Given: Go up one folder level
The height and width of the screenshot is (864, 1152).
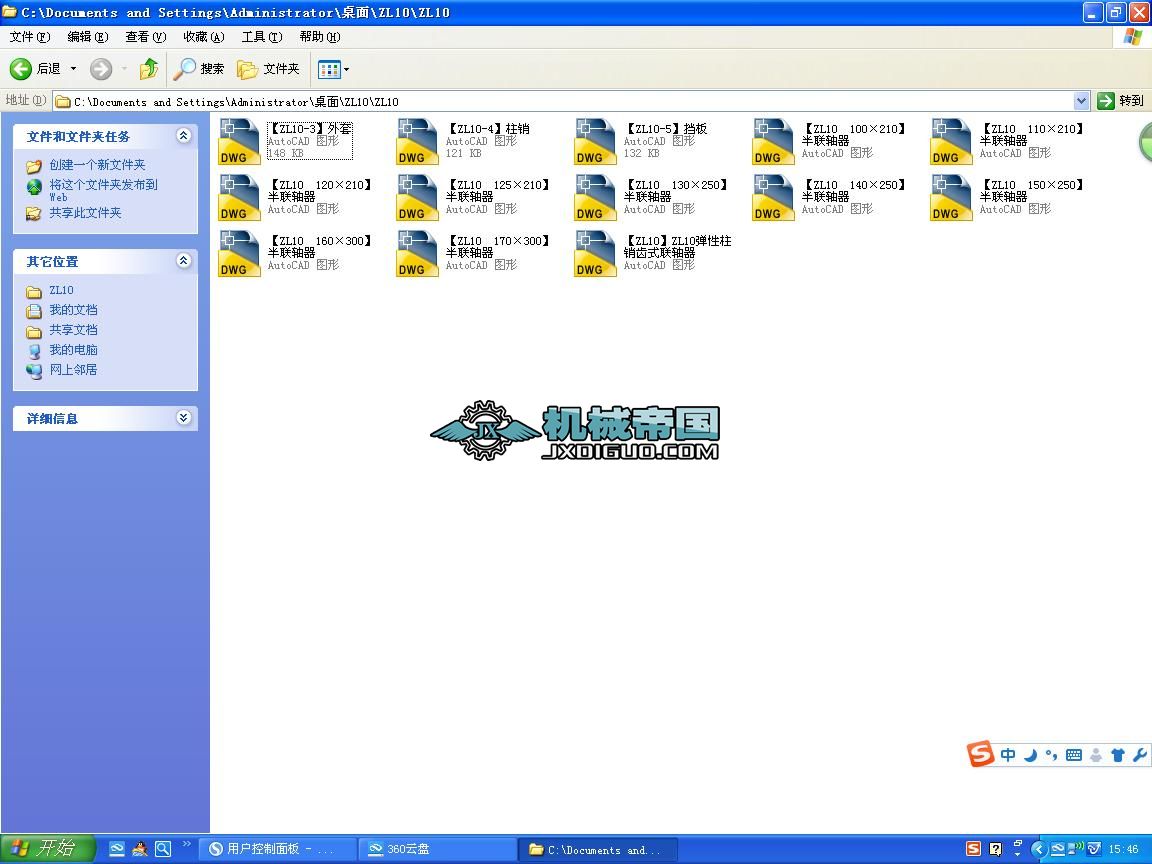Looking at the screenshot, I should (148, 69).
